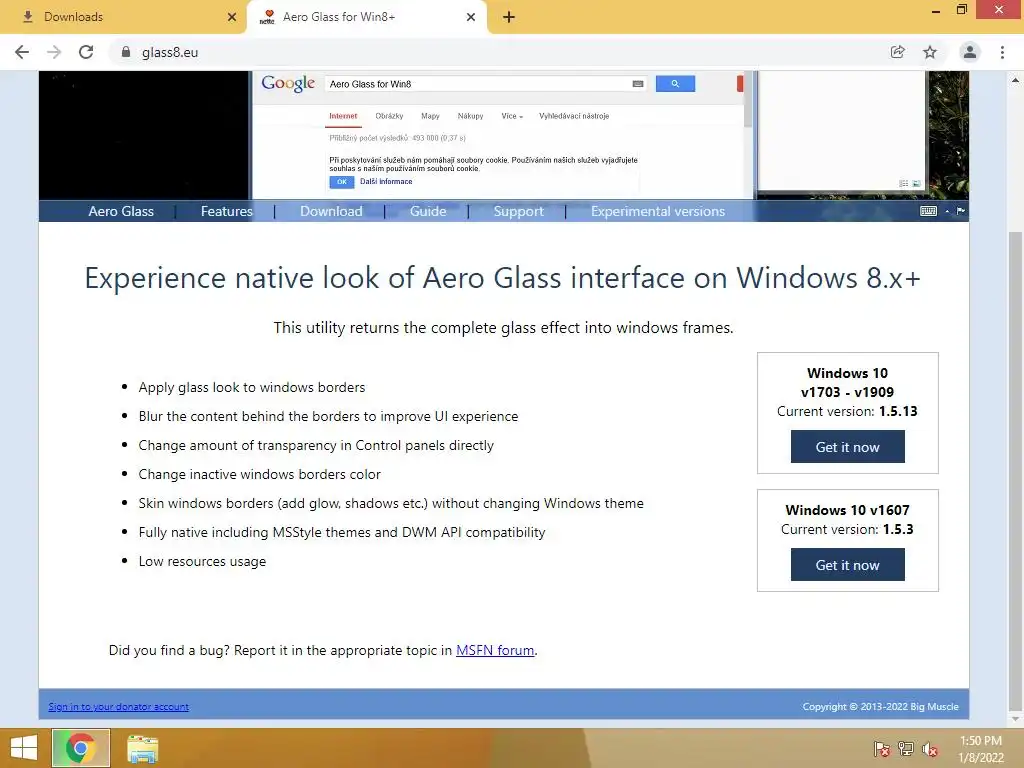Image resolution: width=1024 pixels, height=768 pixels.
Task: Click text about Fully native MSStyle themes
Action: tap(342, 532)
